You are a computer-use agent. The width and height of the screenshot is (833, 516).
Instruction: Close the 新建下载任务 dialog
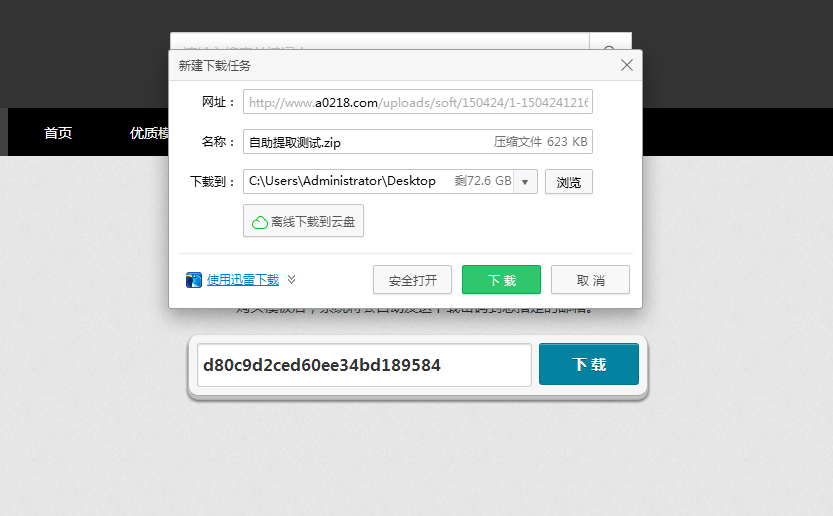click(x=627, y=65)
